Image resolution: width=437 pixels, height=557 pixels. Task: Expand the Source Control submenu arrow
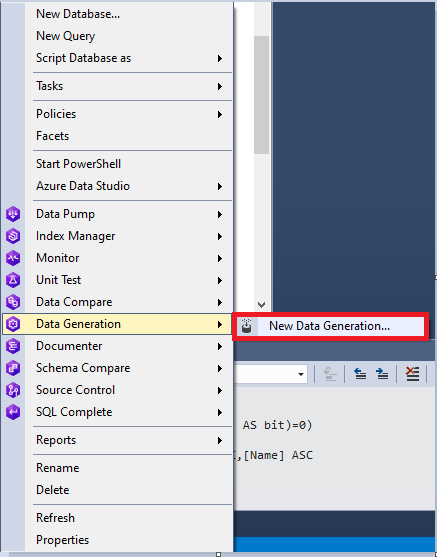pos(220,391)
